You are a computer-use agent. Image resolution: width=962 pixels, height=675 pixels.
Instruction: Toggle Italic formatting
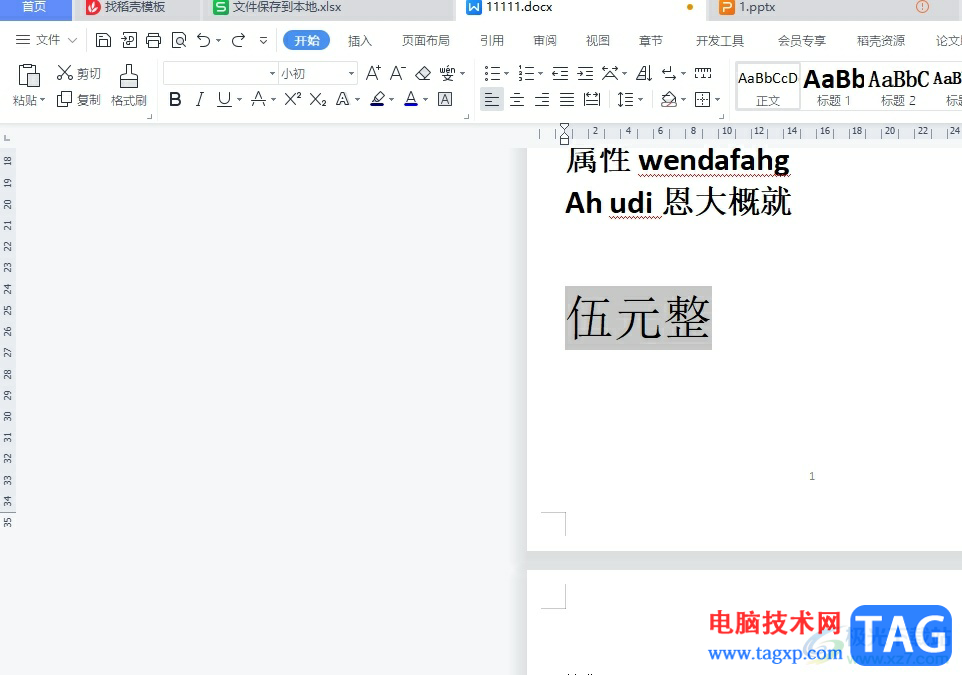(199, 99)
